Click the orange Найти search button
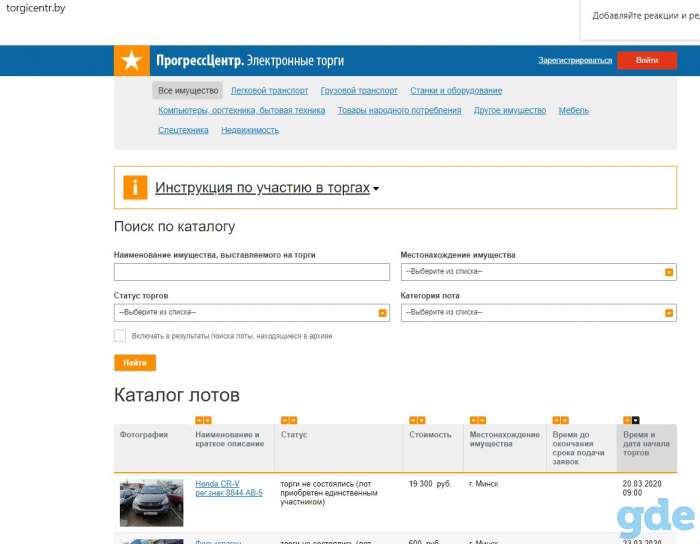700x544 pixels. [135, 363]
